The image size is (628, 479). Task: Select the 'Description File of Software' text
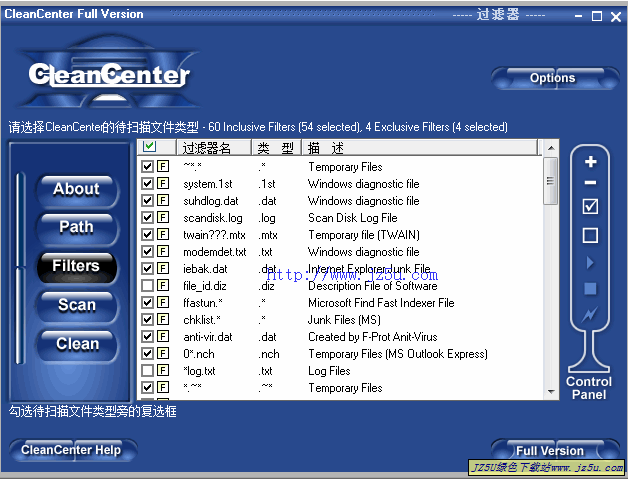coord(372,286)
